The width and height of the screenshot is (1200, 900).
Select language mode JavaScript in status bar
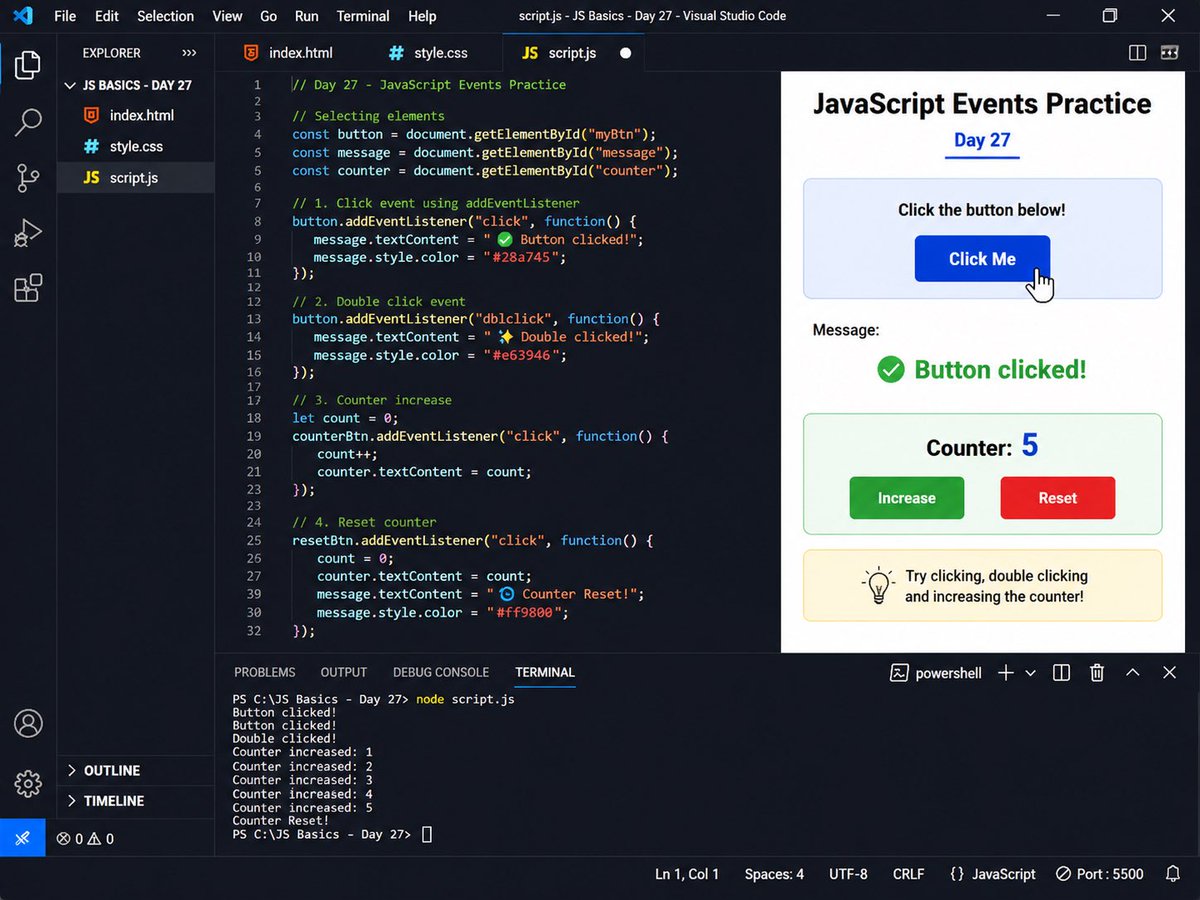pos(992,874)
